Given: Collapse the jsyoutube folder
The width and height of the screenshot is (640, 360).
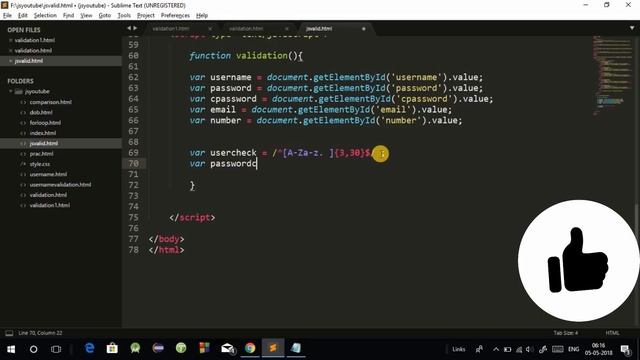Looking at the screenshot, I should [x=11, y=91].
